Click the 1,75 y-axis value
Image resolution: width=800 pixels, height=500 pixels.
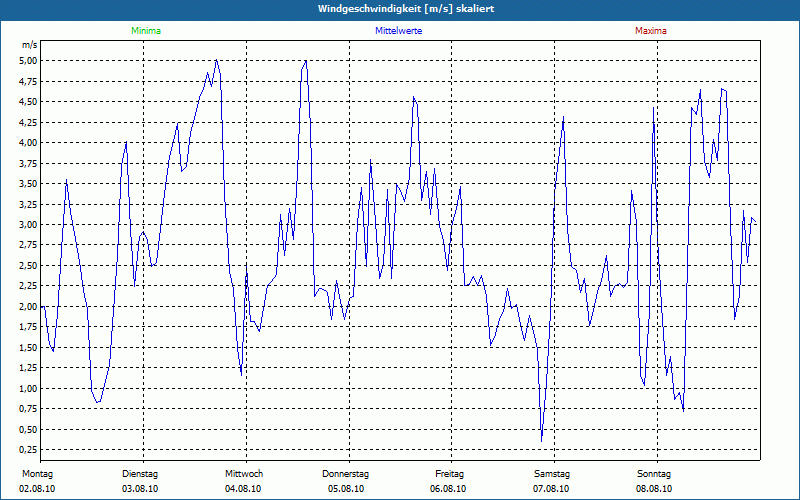(x=28, y=327)
